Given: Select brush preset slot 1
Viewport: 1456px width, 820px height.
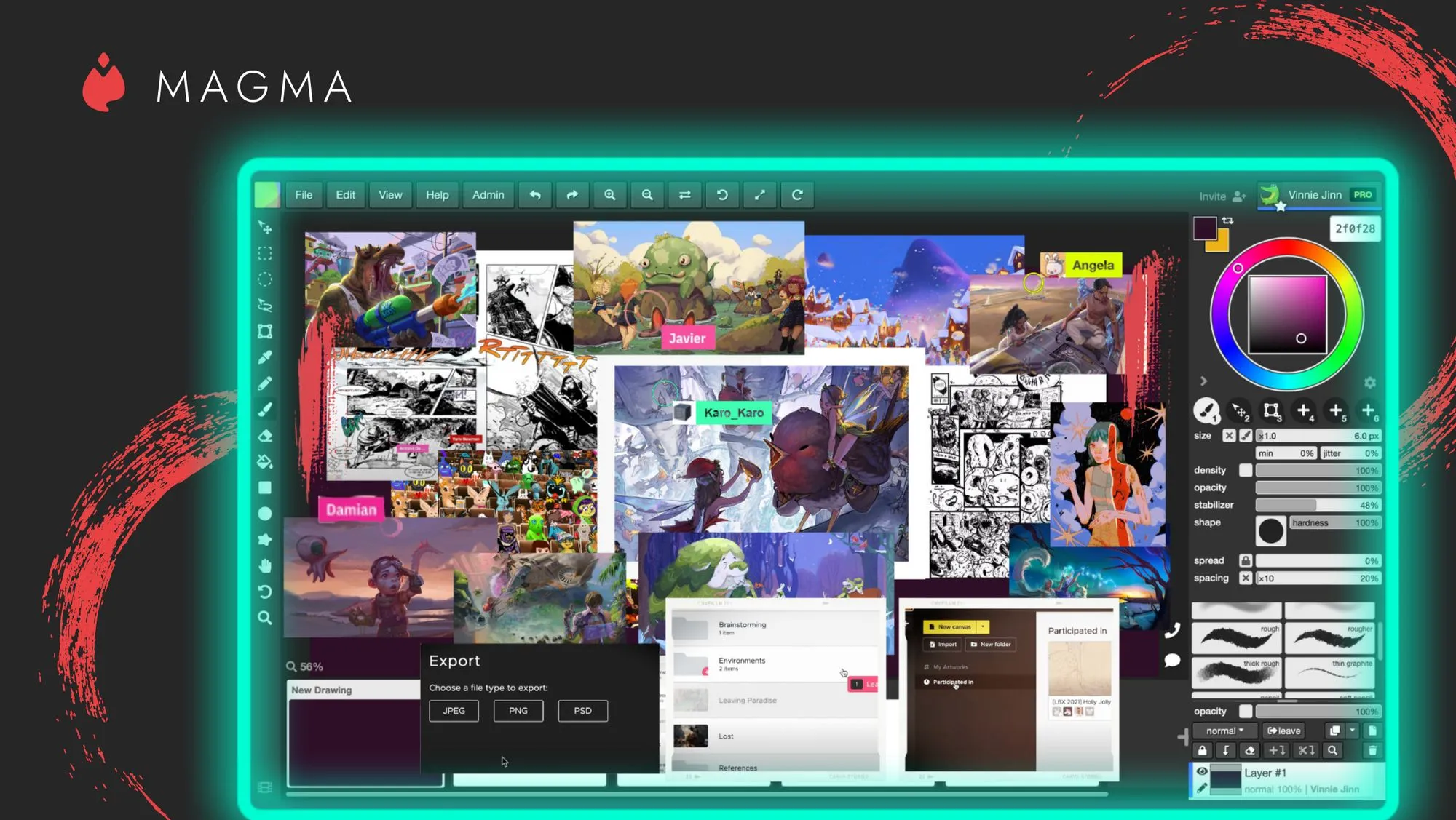Looking at the screenshot, I should (x=1207, y=411).
